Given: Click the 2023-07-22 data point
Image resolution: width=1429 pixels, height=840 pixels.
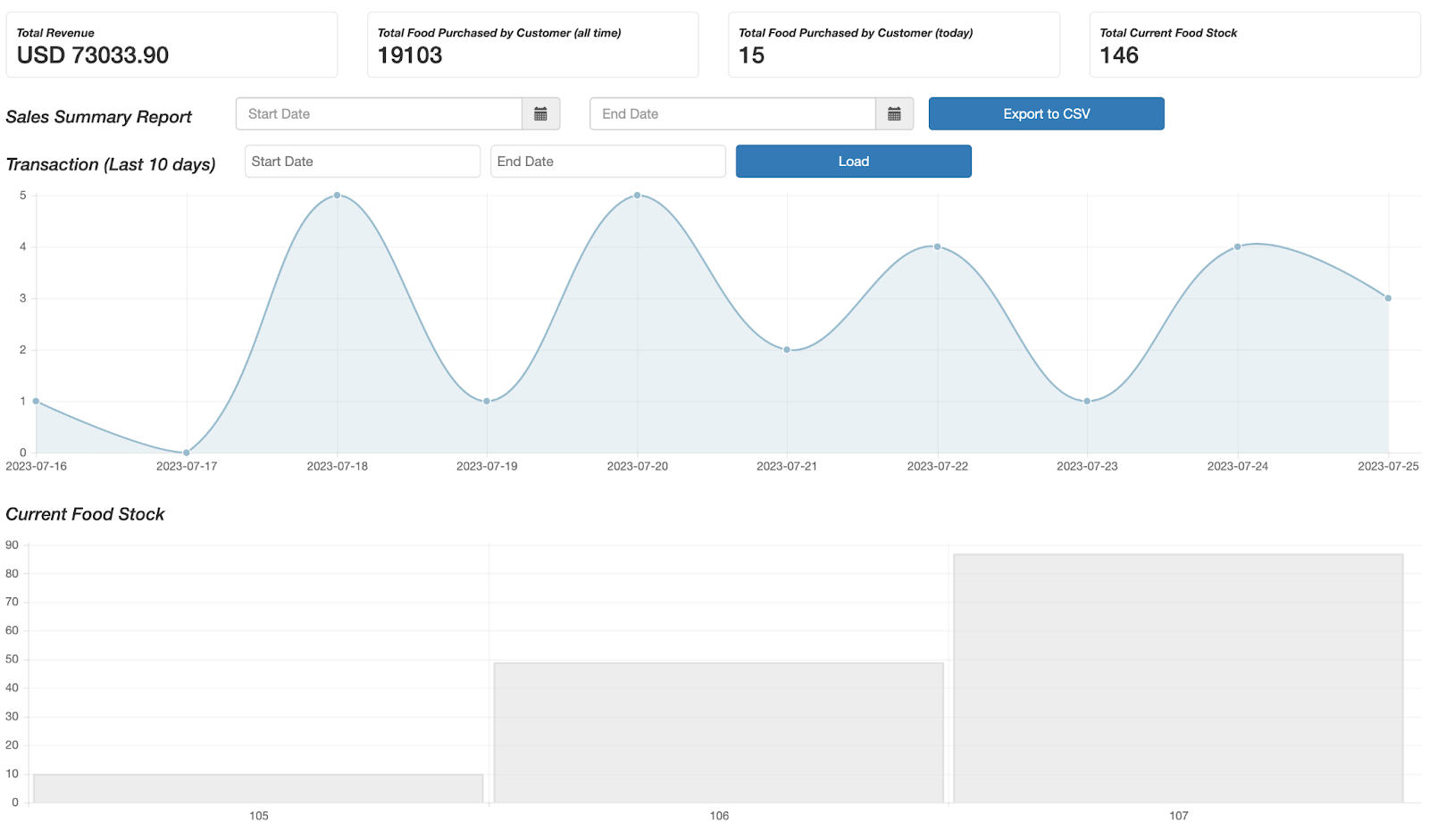Looking at the screenshot, I should pos(937,246).
